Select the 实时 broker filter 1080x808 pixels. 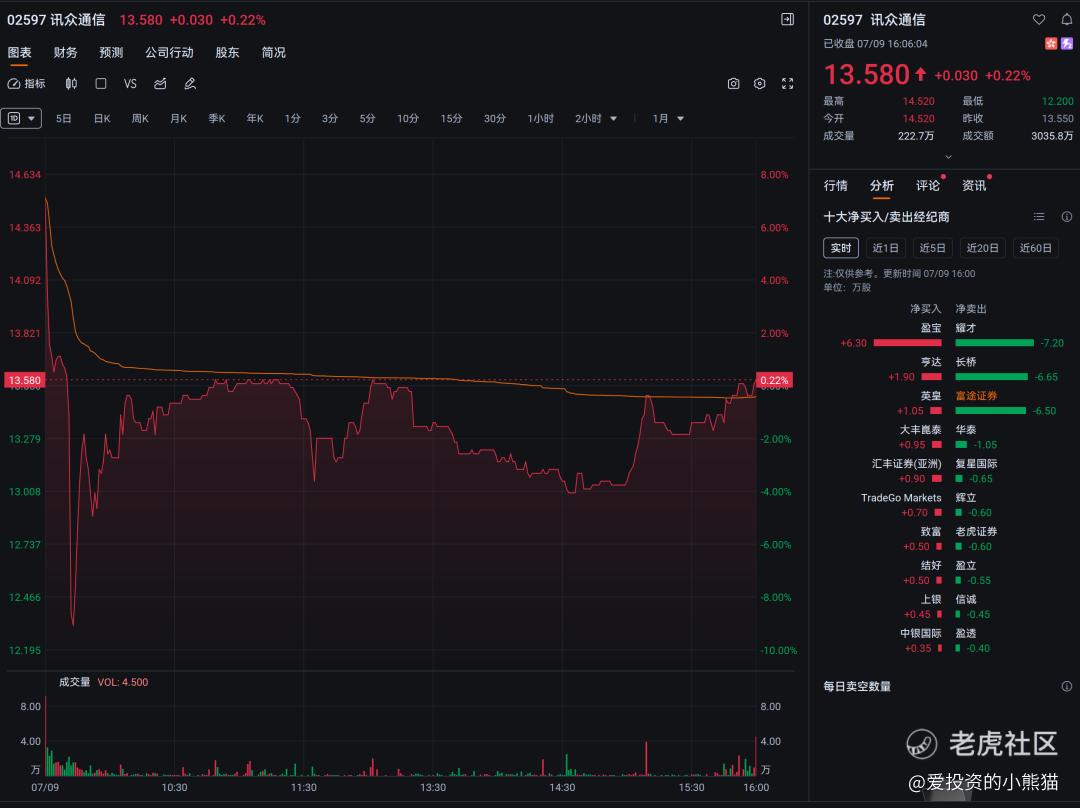click(x=841, y=248)
